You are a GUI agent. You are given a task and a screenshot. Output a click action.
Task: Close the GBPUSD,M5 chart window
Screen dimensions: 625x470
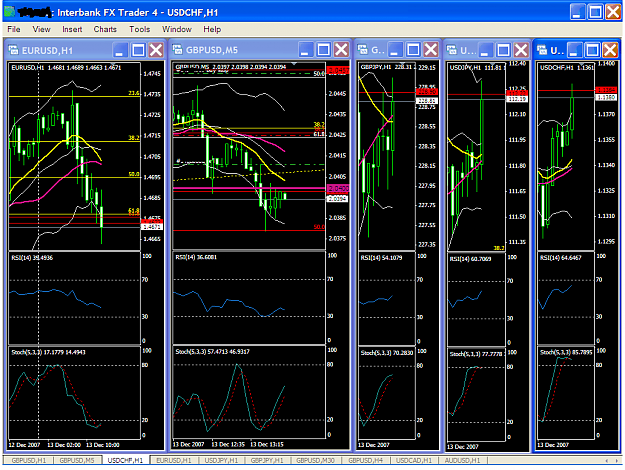point(342,50)
